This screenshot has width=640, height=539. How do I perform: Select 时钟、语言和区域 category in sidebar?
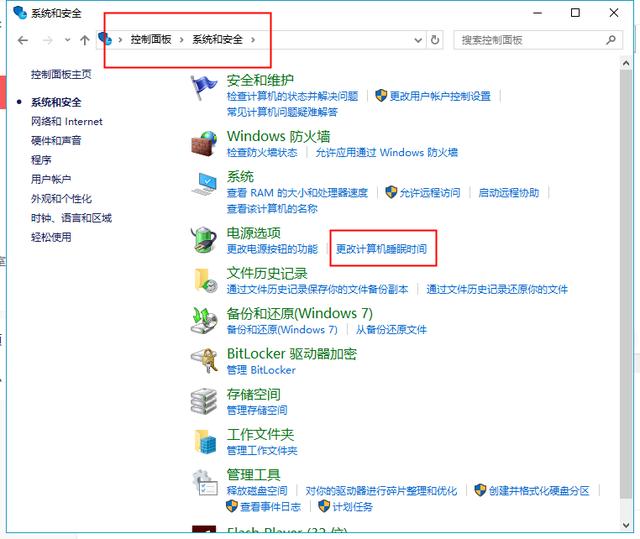click(x=71, y=218)
